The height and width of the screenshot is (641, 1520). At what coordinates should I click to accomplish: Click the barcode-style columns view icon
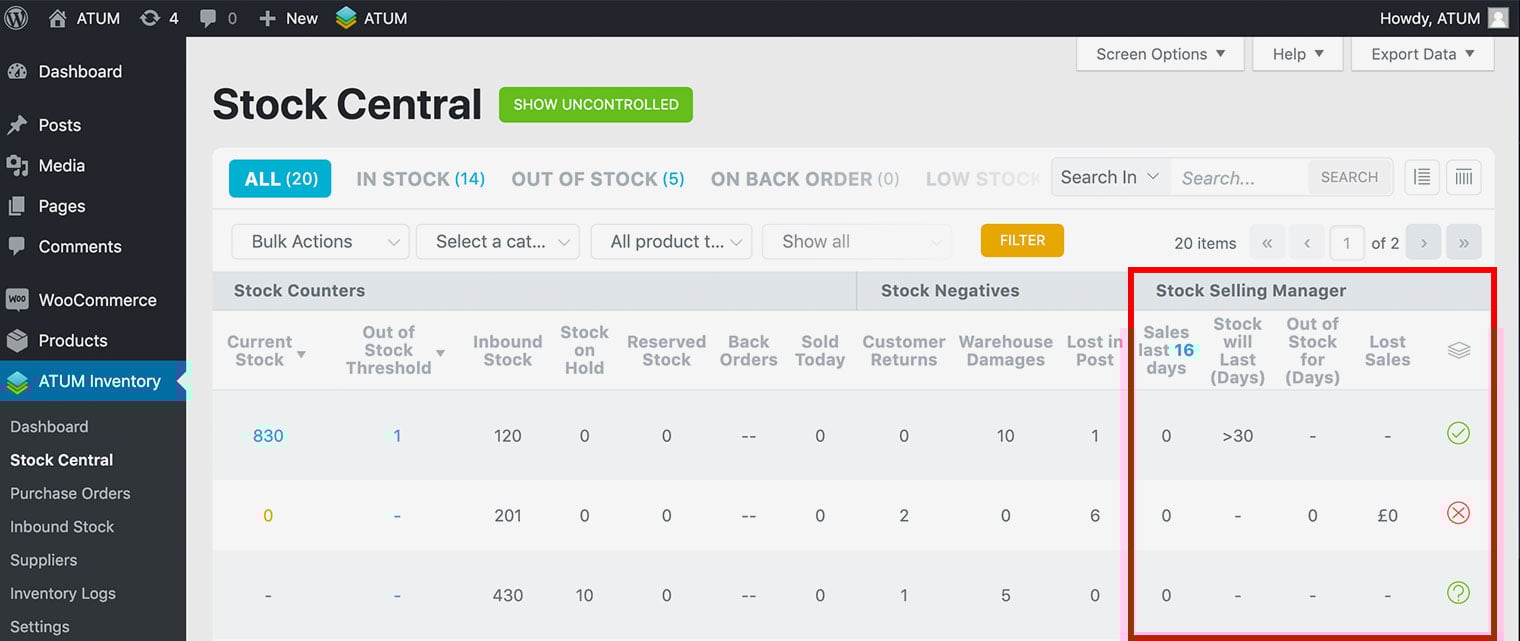tap(1464, 177)
